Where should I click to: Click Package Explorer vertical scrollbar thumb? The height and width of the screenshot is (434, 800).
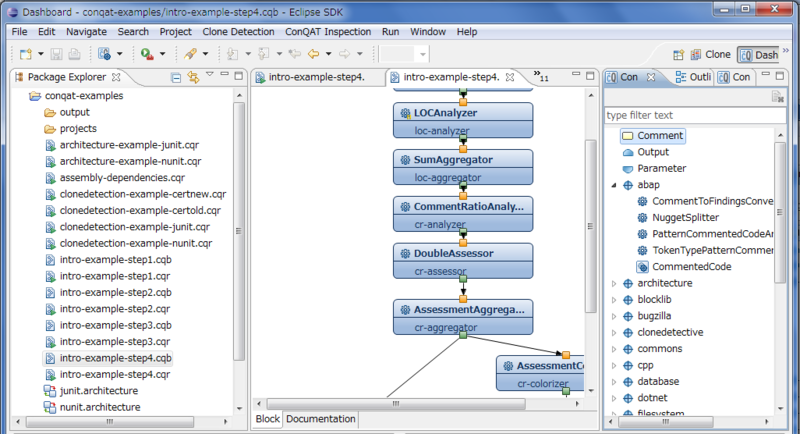pos(239,231)
